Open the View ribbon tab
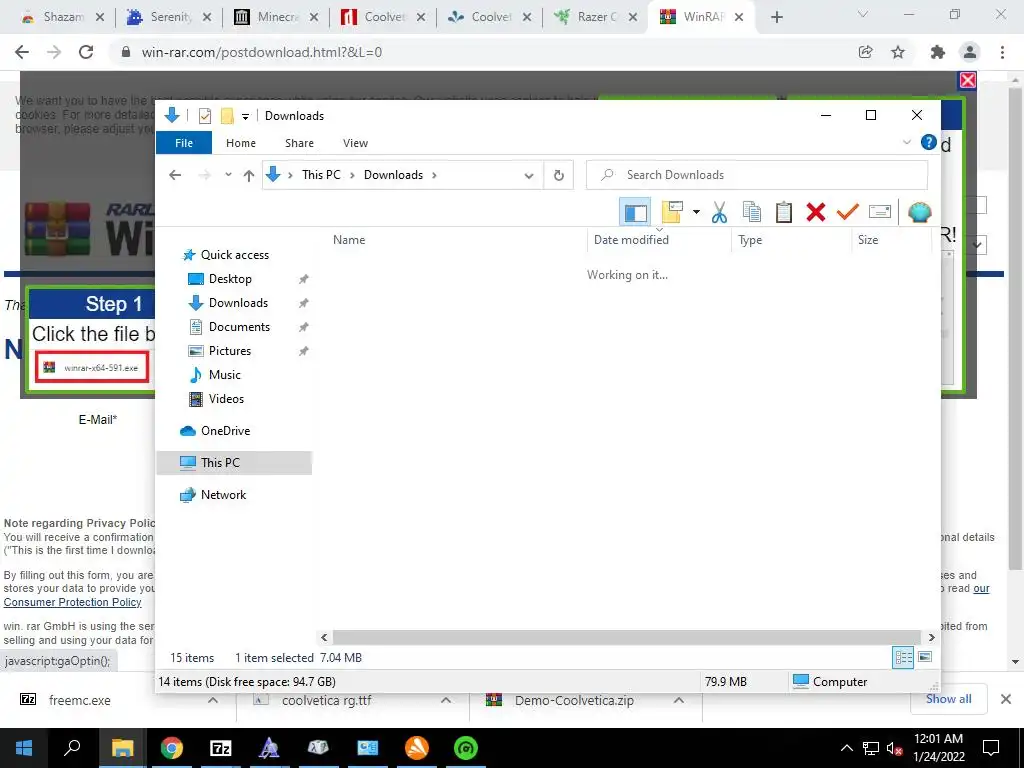Screen dimensions: 1024x768 [x=355, y=143]
